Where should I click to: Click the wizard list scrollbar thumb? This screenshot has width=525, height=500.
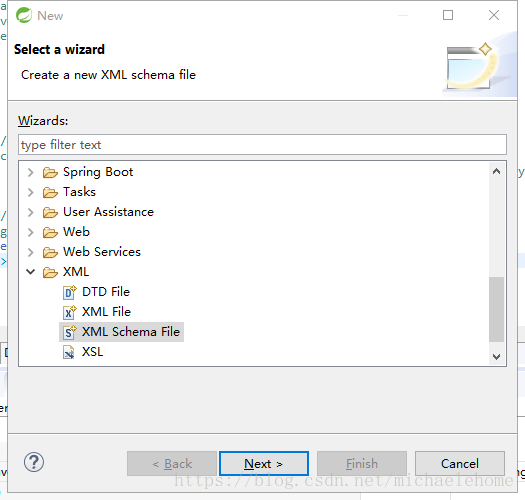click(497, 309)
